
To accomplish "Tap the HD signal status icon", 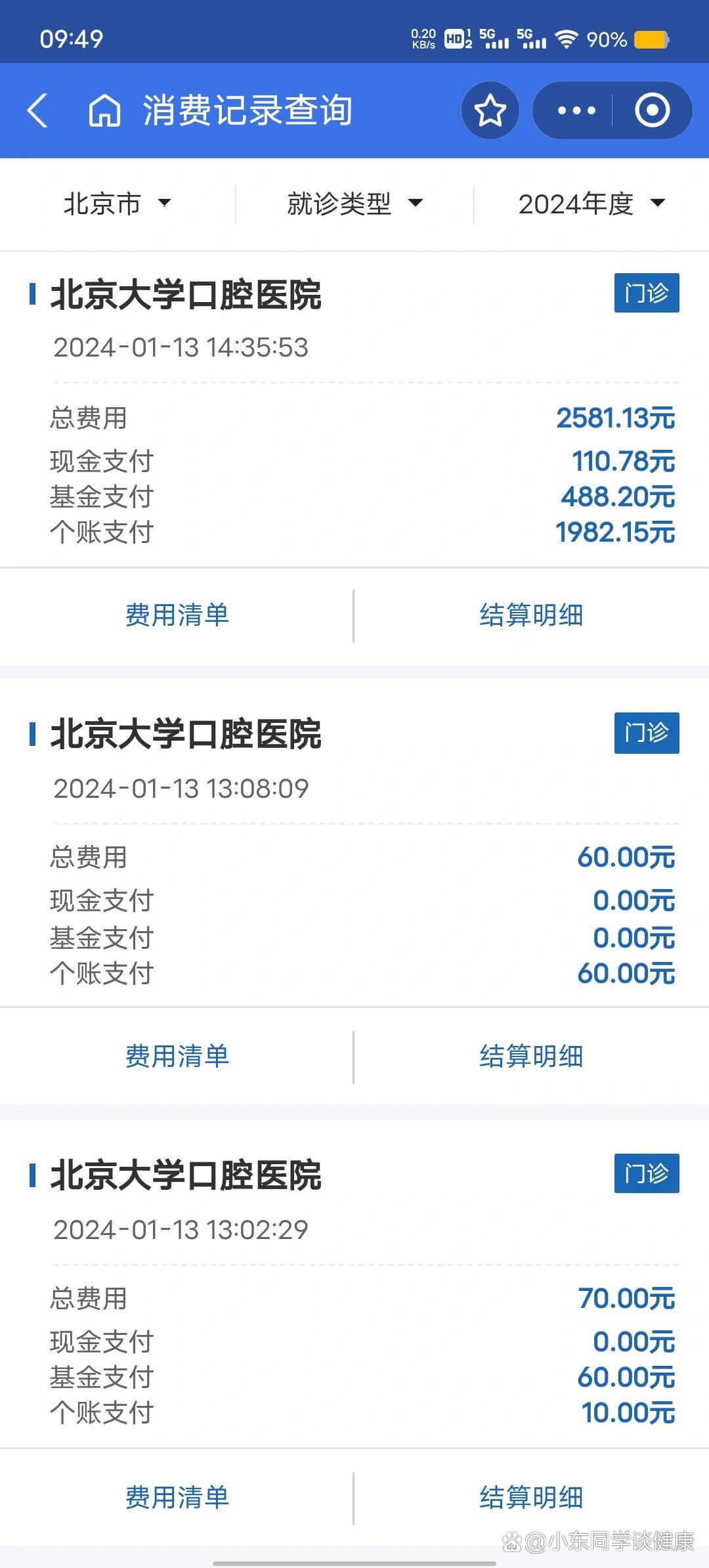I will (458, 39).
